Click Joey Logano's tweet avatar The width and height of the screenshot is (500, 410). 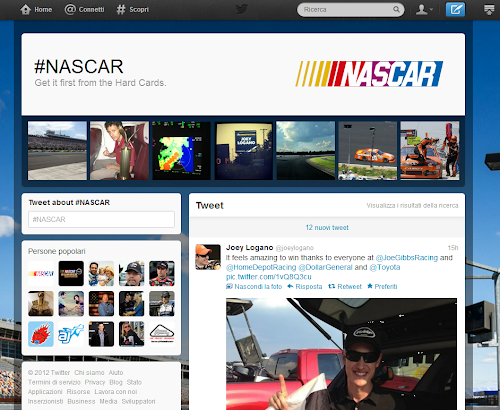coord(208,257)
